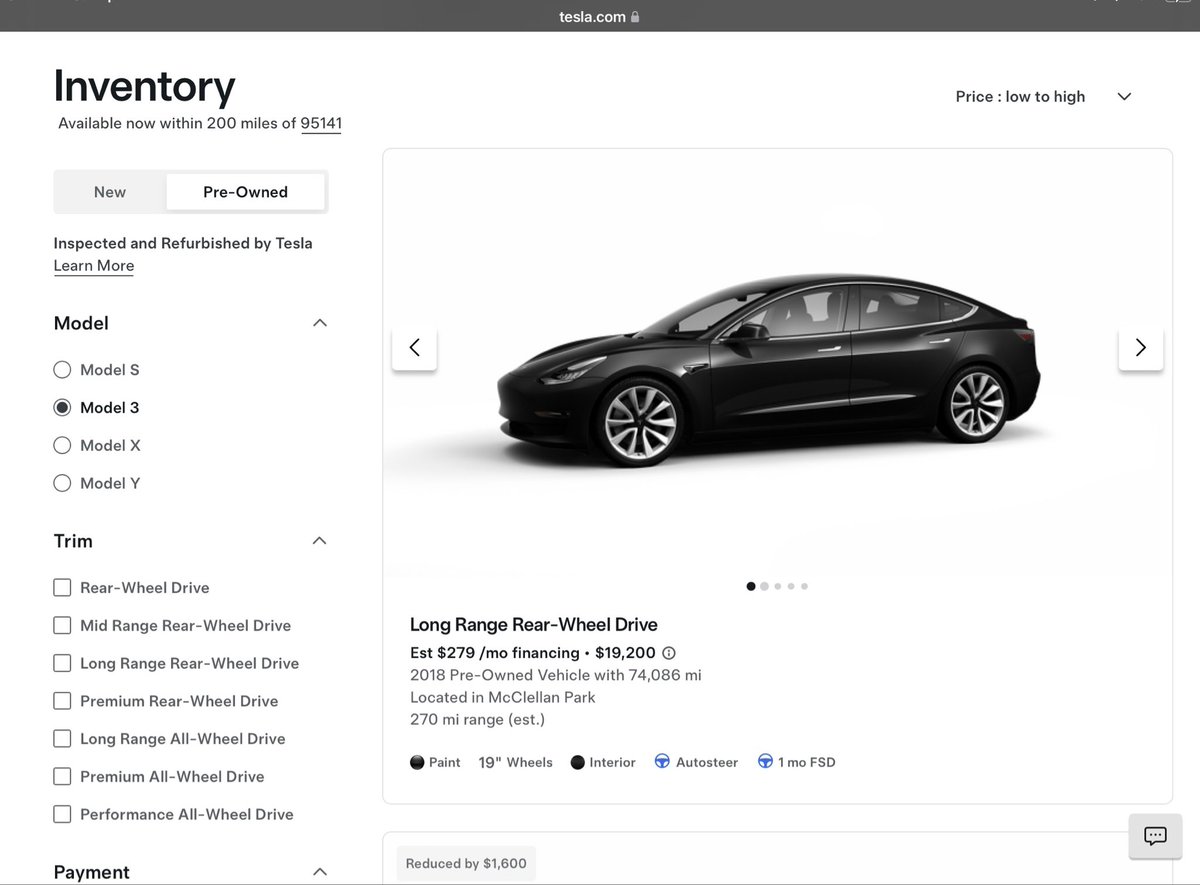Check Long Range Rear-Wheel Drive filter

[x=62, y=663]
